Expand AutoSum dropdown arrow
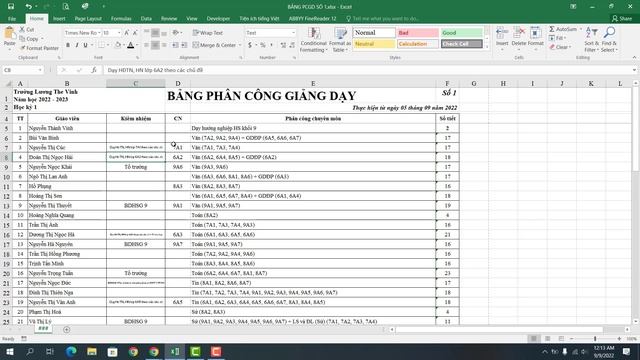This screenshot has height=360, width=640. tap(580, 29)
